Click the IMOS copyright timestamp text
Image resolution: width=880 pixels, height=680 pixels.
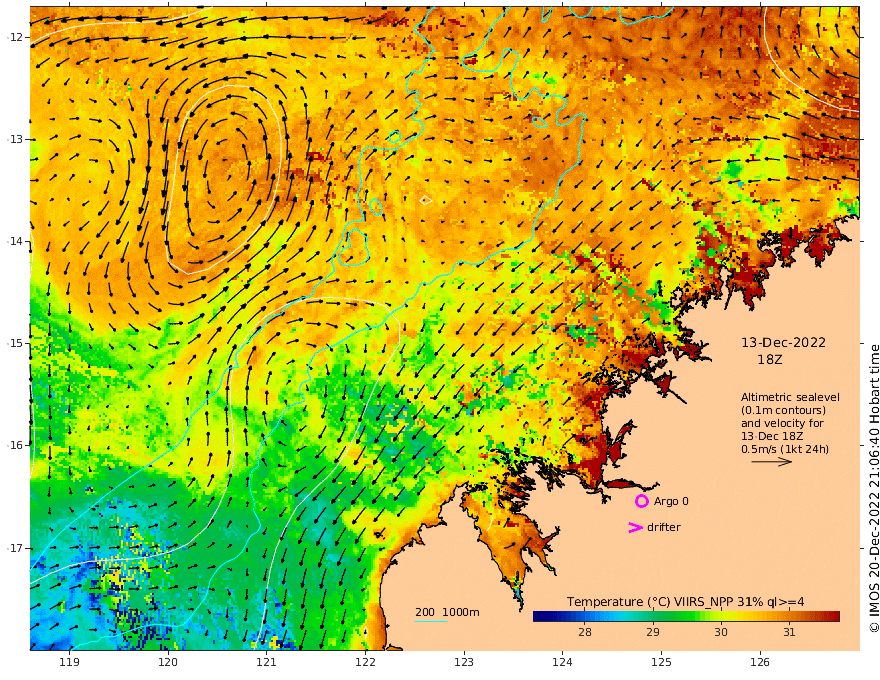click(874, 488)
